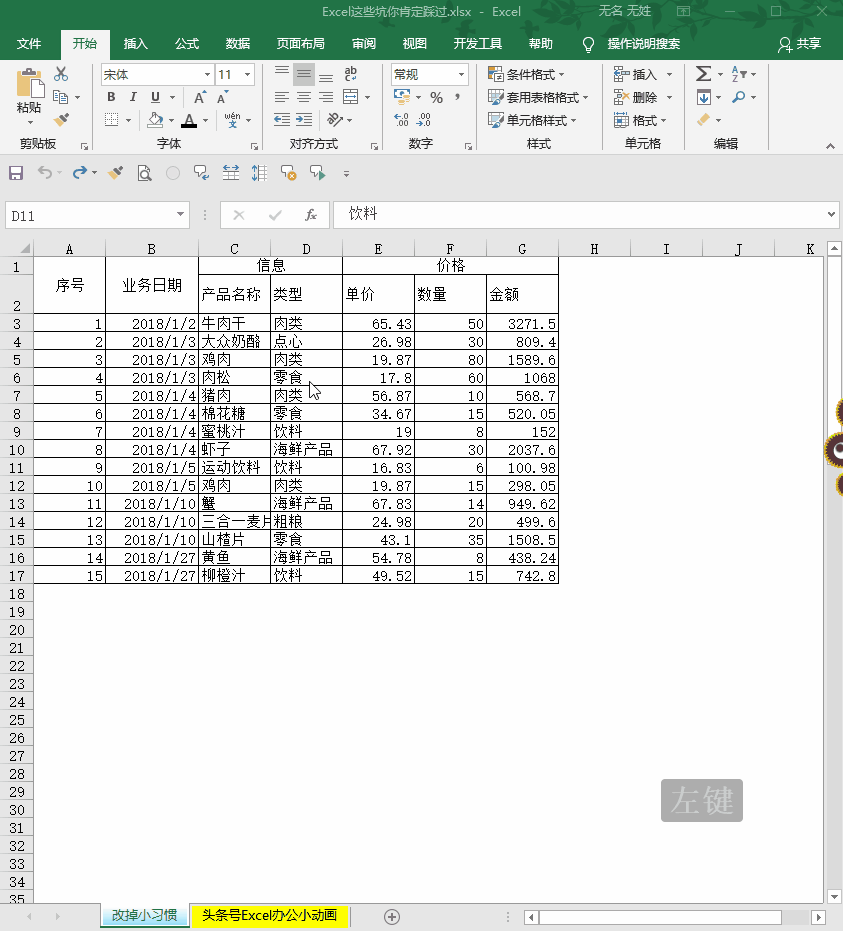Switch to the 公式 tab
843x931 pixels.
[186, 44]
